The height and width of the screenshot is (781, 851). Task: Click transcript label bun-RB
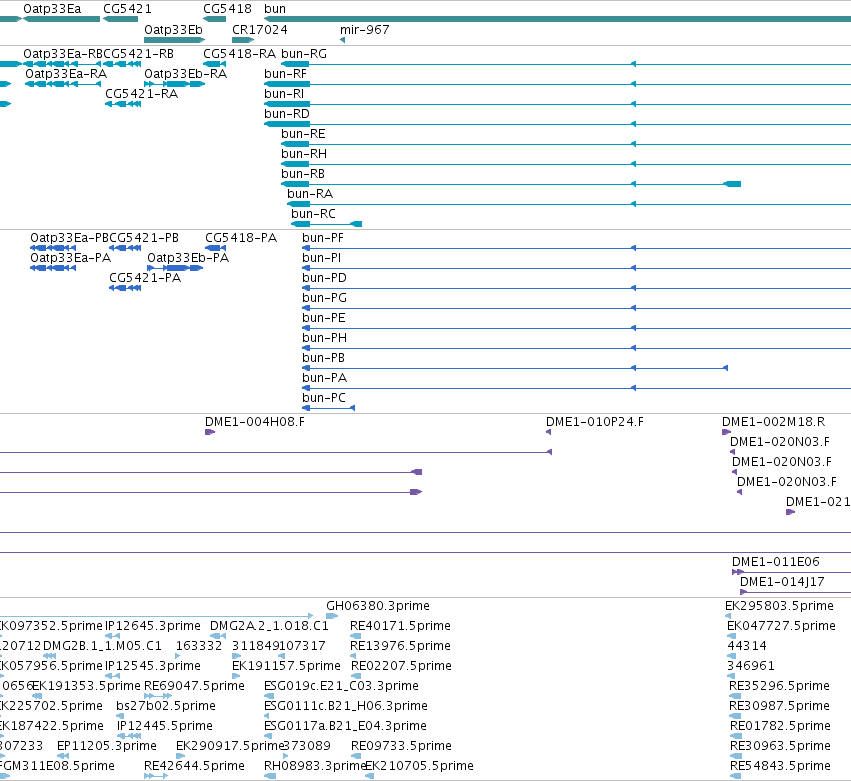[303, 174]
